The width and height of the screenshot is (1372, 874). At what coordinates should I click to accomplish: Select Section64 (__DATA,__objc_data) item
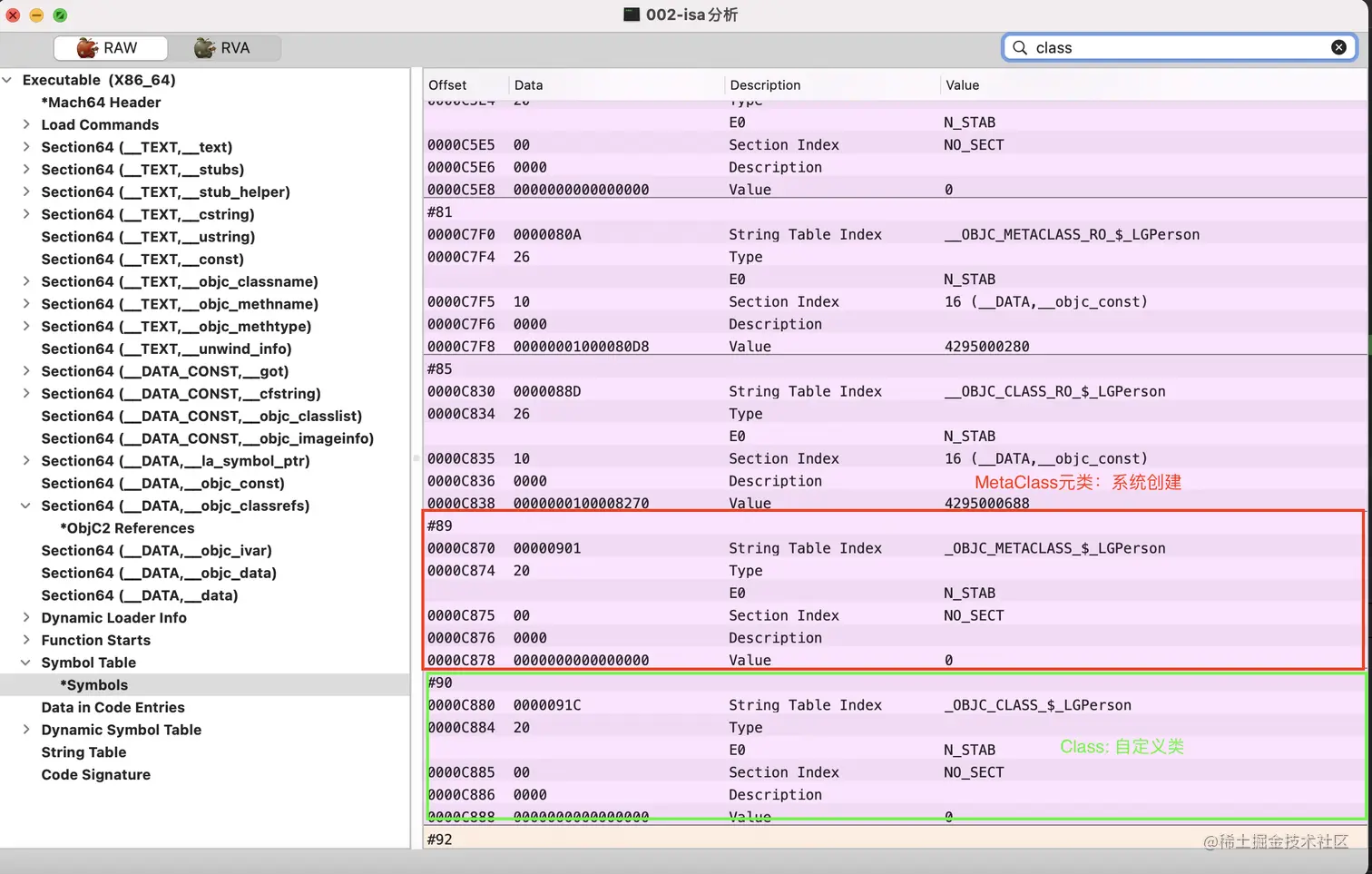[x=159, y=573]
